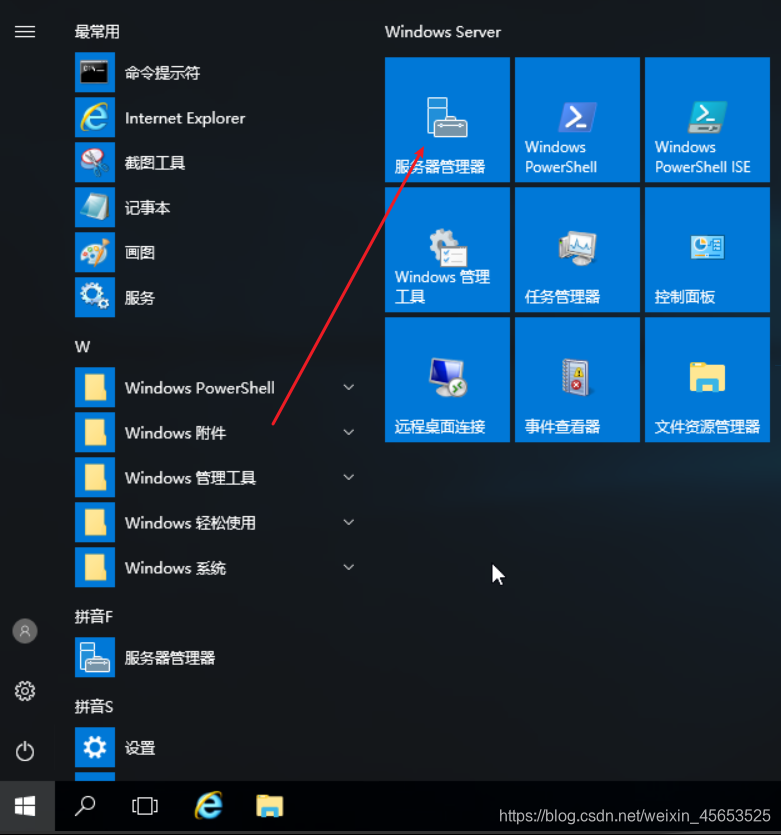Open the Windows 管理工具 folder in the app list
This screenshot has width=781, height=835.
[213, 477]
